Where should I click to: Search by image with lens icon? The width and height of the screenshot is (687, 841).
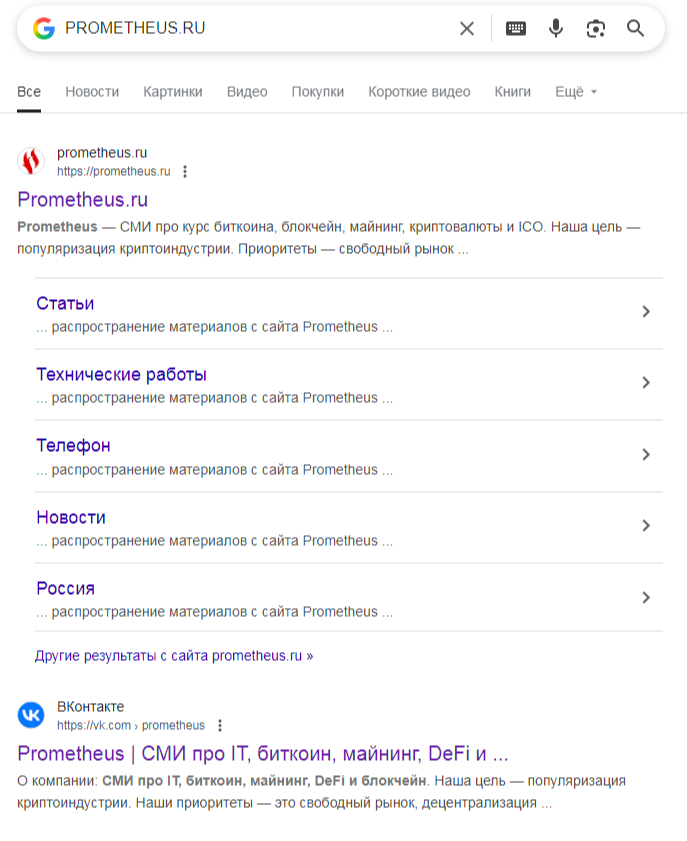596,28
